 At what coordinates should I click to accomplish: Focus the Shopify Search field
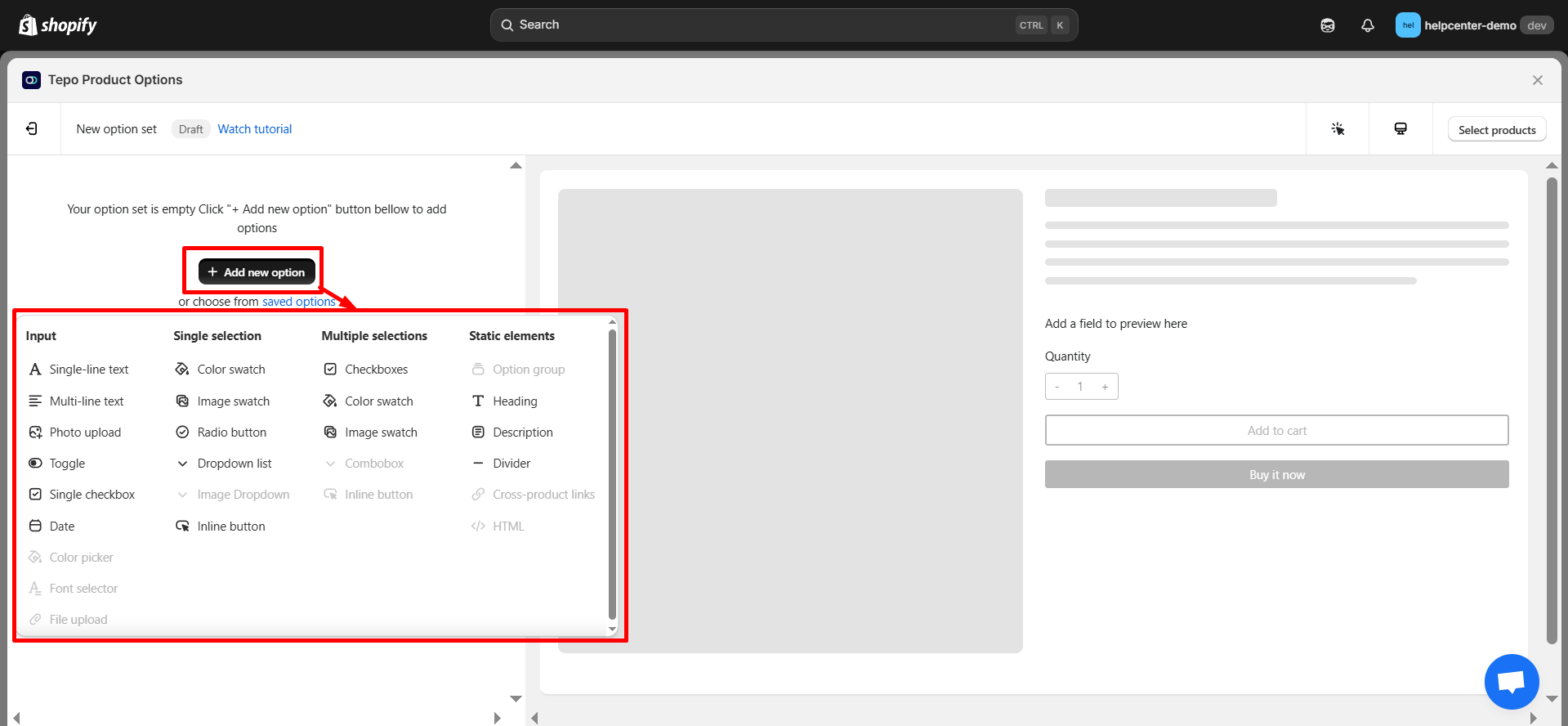[x=784, y=25]
